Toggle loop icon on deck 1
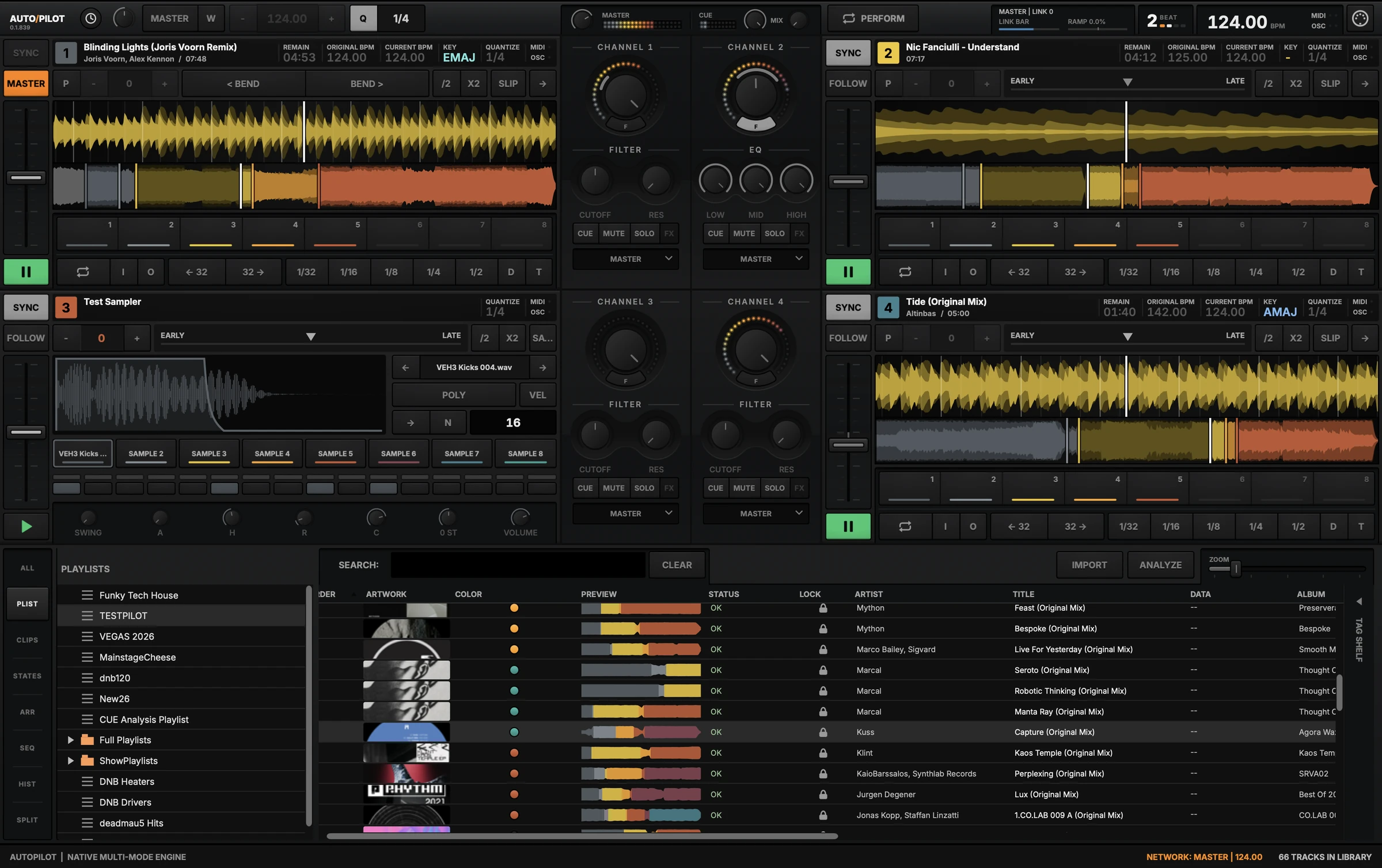 83,272
